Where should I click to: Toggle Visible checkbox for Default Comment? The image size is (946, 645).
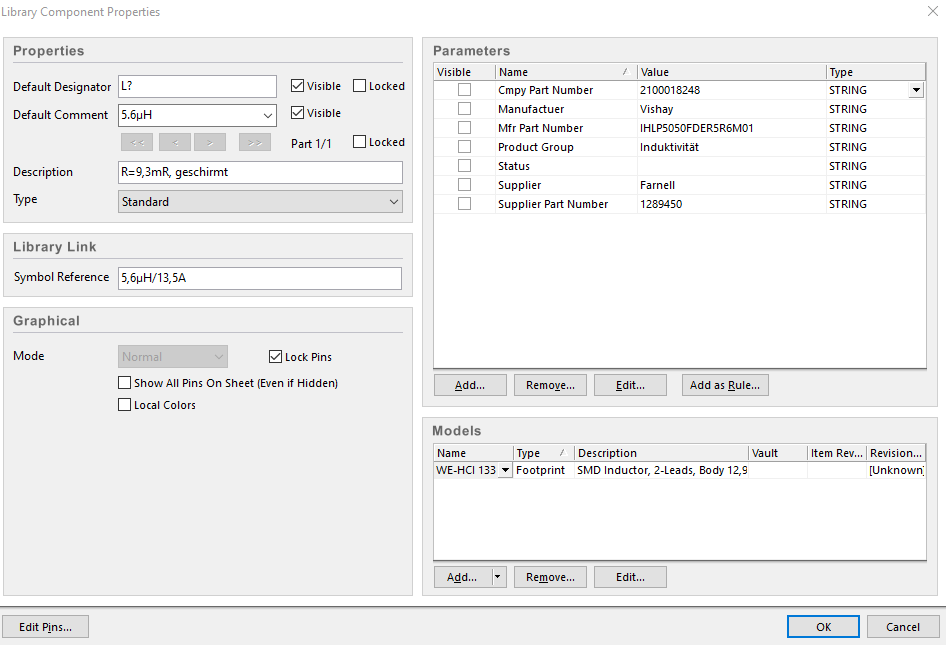tap(297, 112)
